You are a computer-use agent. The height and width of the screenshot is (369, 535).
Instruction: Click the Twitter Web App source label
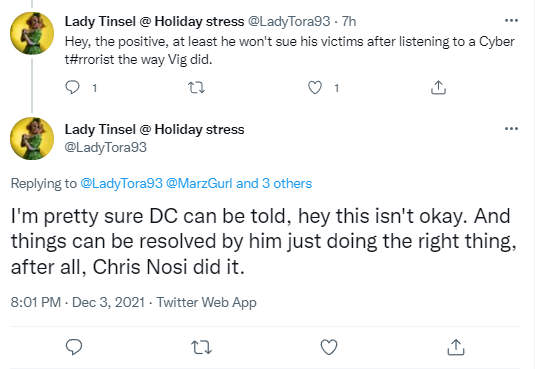click(x=206, y=302)
